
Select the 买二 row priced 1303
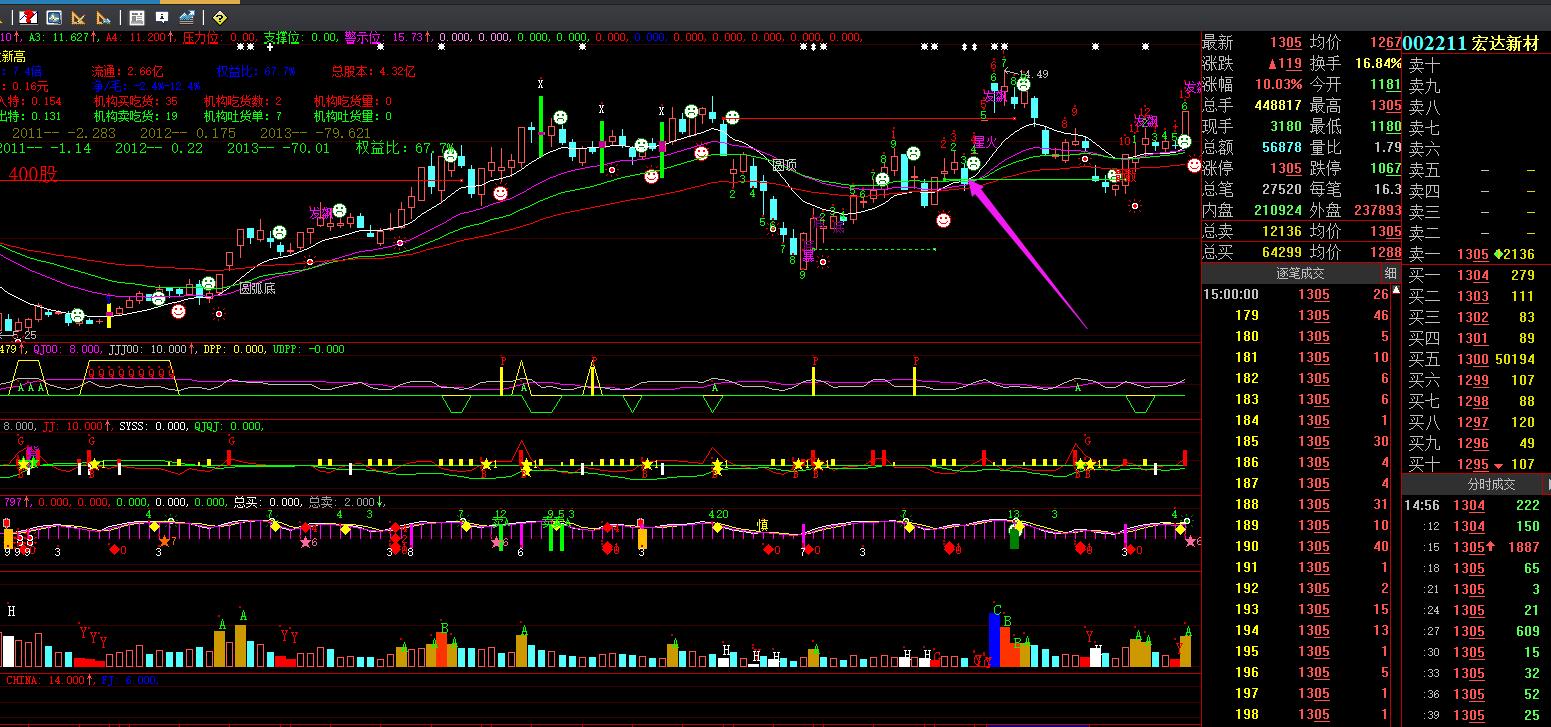click(x=1476, y=296)
